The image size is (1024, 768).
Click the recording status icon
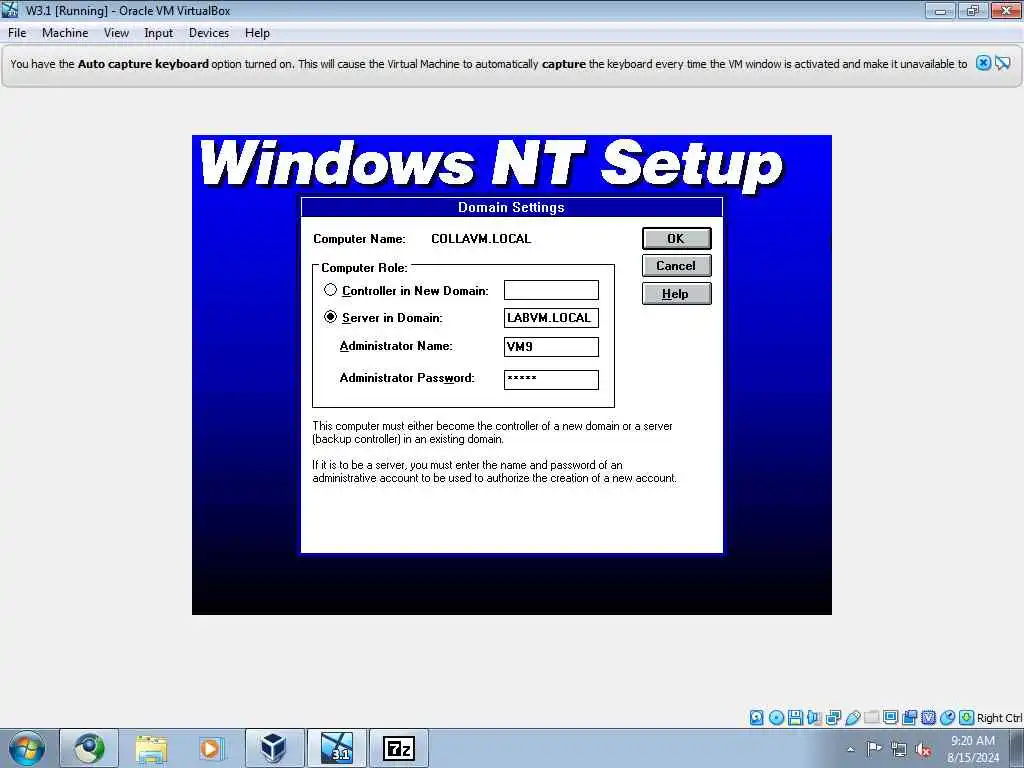(x=909, y=718)
